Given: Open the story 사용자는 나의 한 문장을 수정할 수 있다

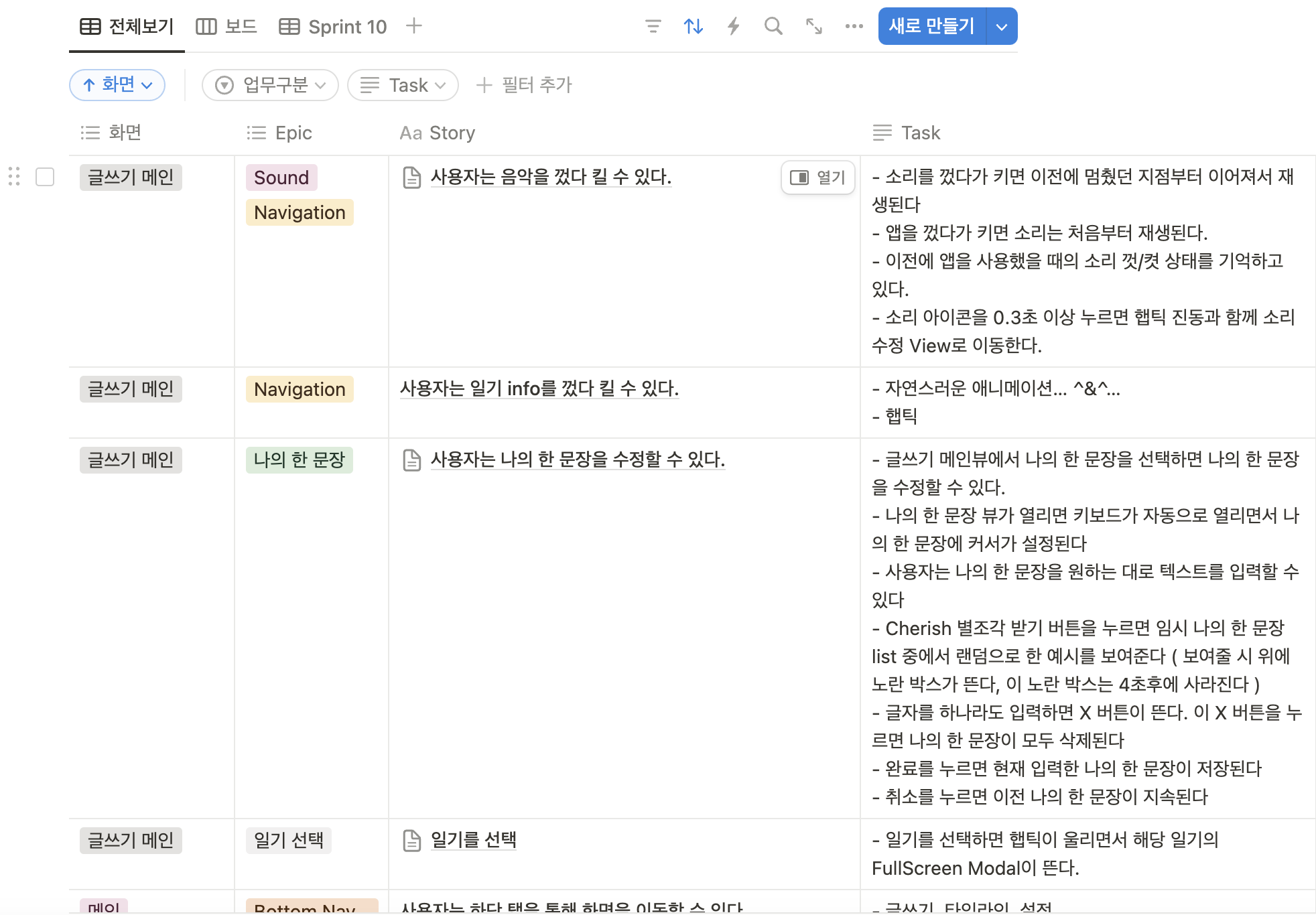Looking at the screenshot, I should tap(578, 460).
